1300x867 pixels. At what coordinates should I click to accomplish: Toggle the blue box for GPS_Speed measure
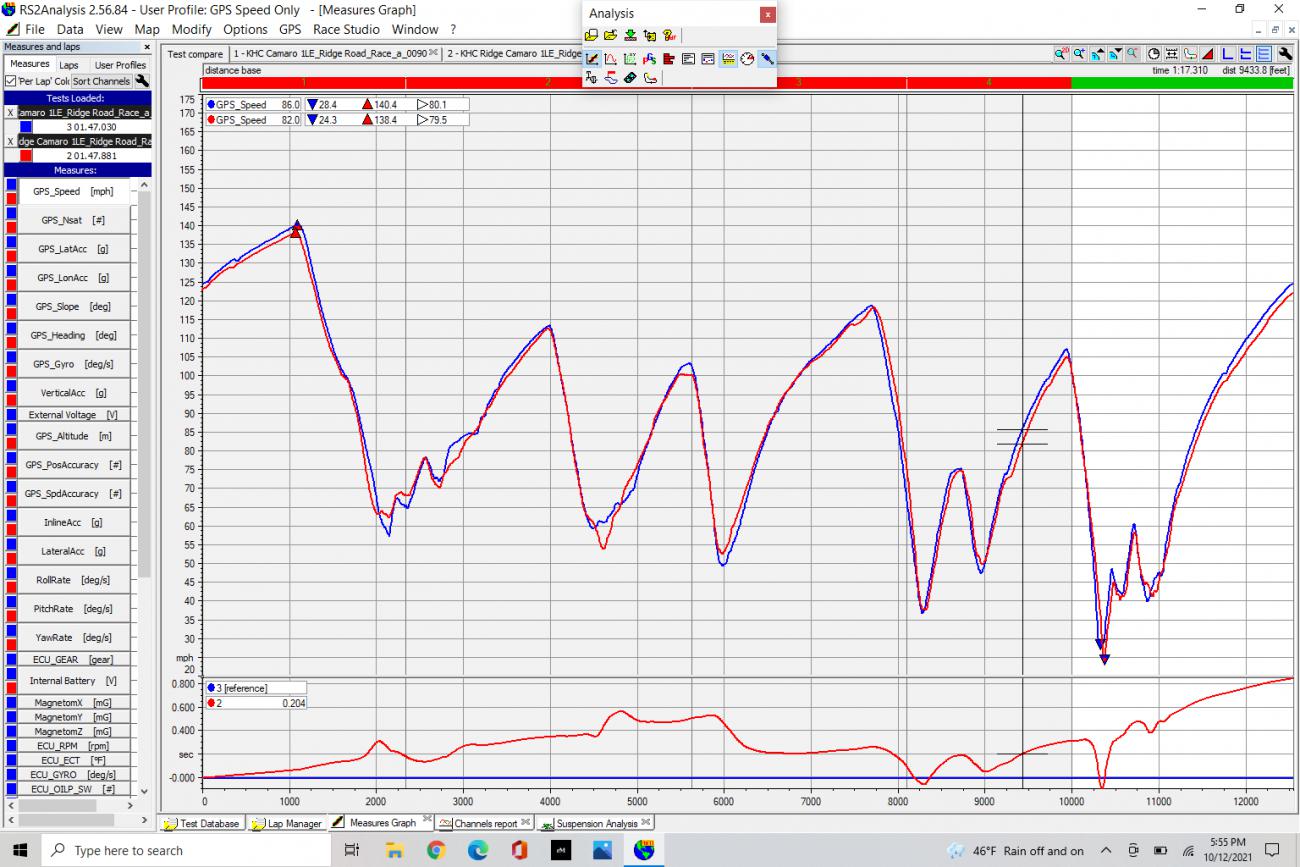tap(11, 185)
